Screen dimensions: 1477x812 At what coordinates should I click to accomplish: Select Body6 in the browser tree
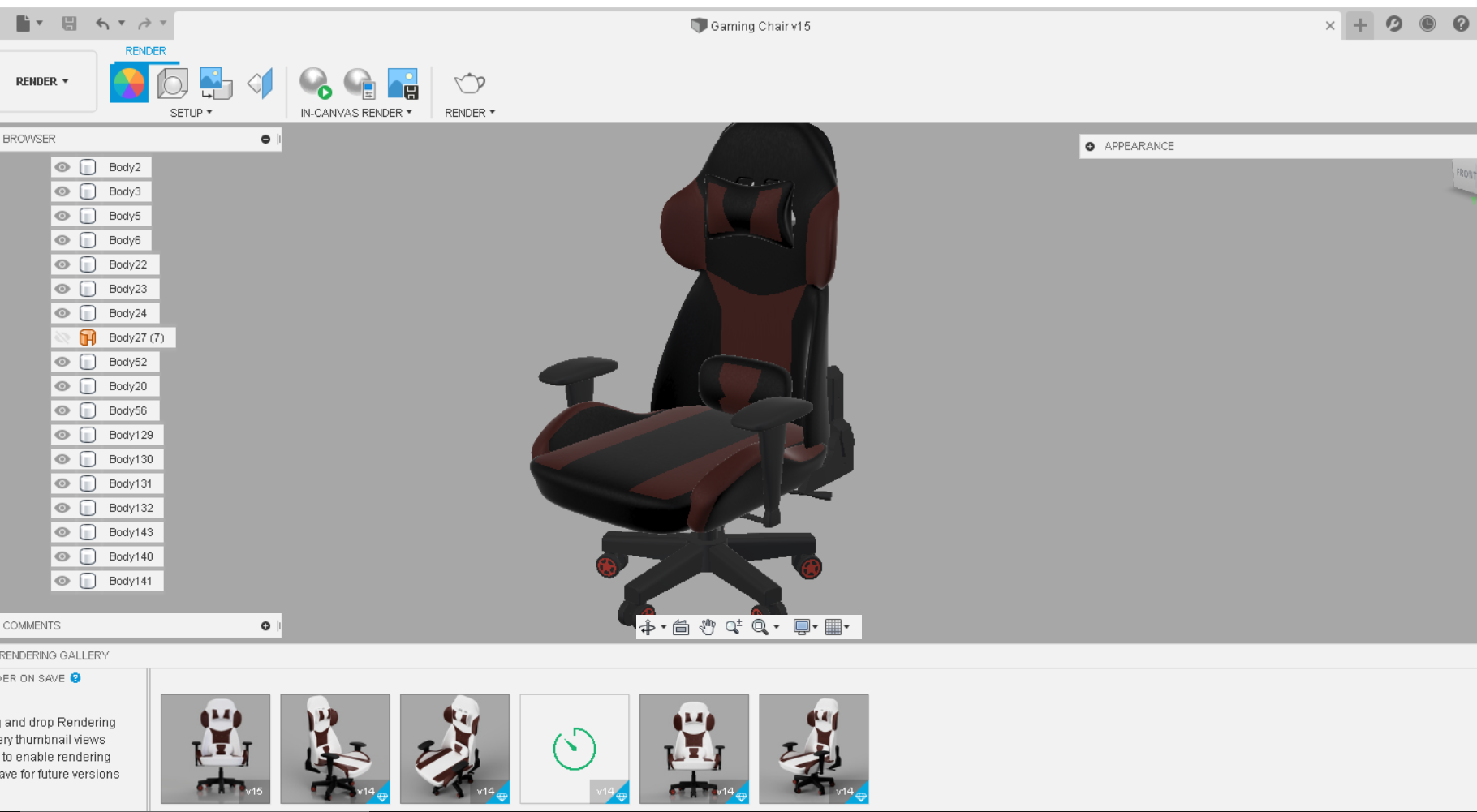click(x=125, y=240)
